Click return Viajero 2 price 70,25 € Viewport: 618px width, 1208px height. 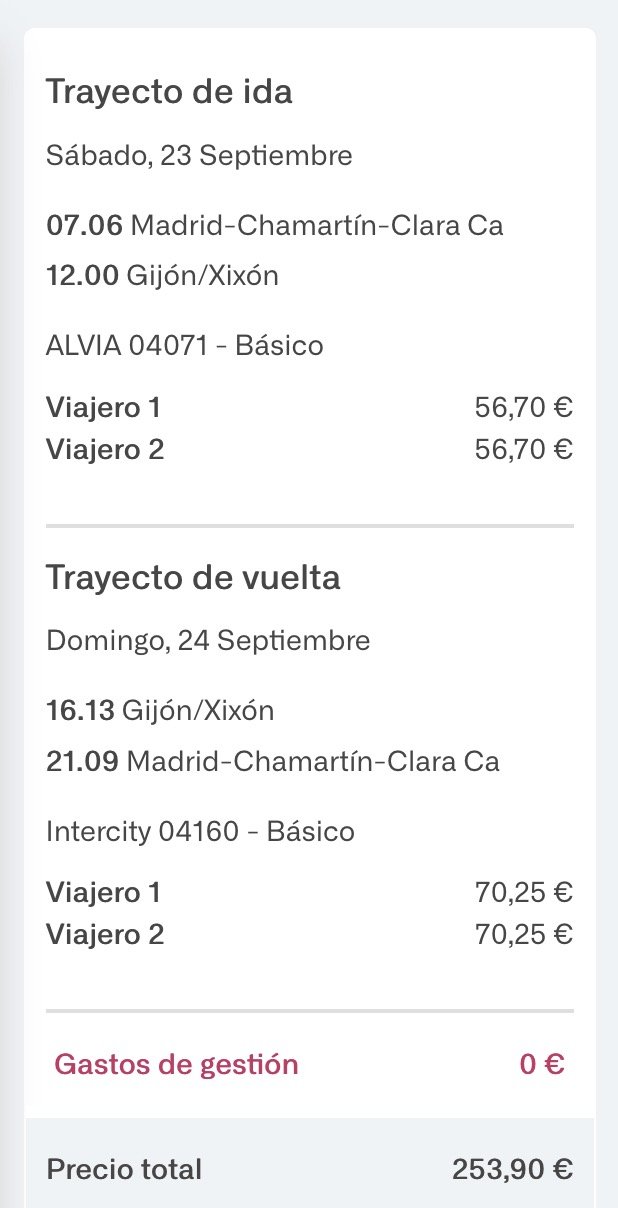pos(523,935)
